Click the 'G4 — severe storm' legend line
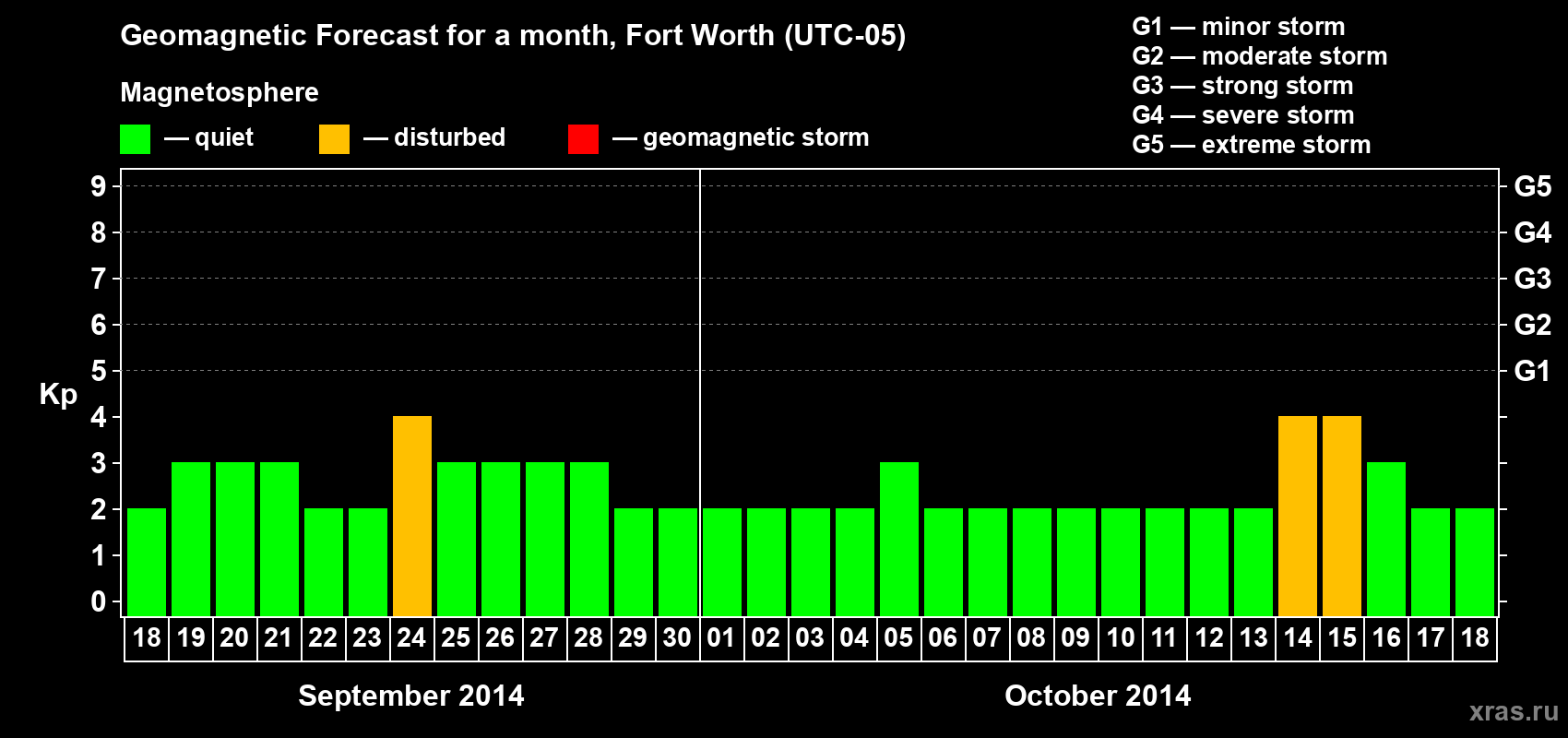The image size is (1568, 738). [1242, 115]
